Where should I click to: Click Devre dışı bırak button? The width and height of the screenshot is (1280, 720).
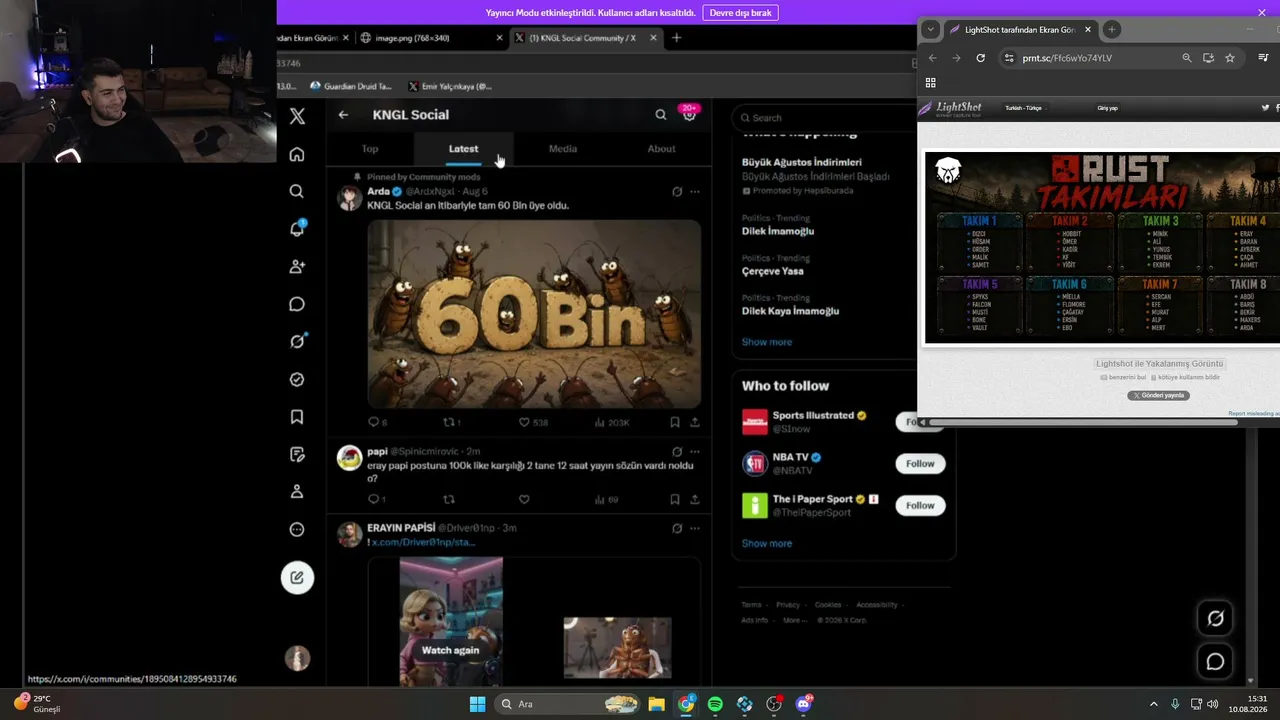(740, 13)
